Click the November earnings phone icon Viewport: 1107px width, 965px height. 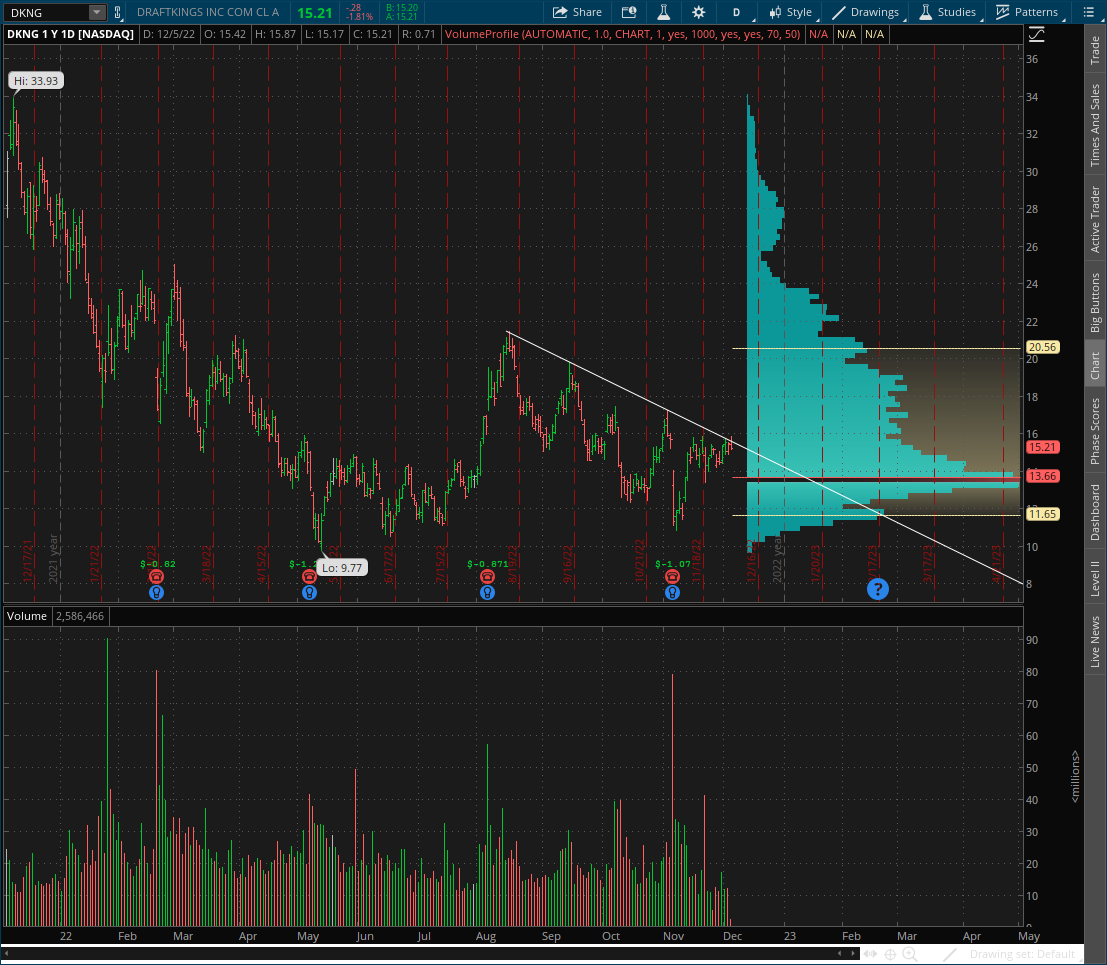672,577
